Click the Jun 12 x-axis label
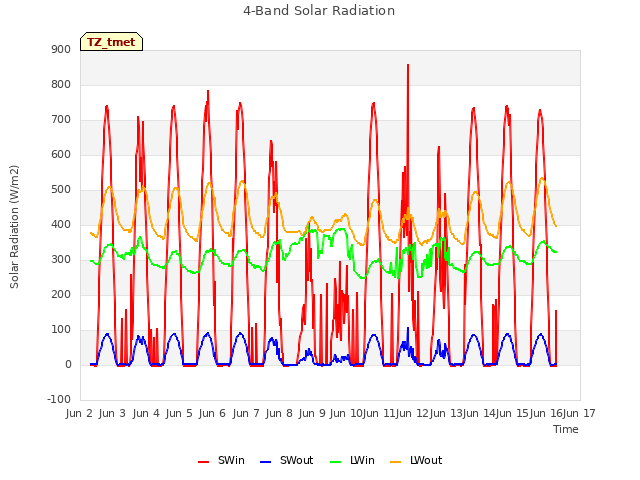Viewport: 640px width, 480px height. 413,413
